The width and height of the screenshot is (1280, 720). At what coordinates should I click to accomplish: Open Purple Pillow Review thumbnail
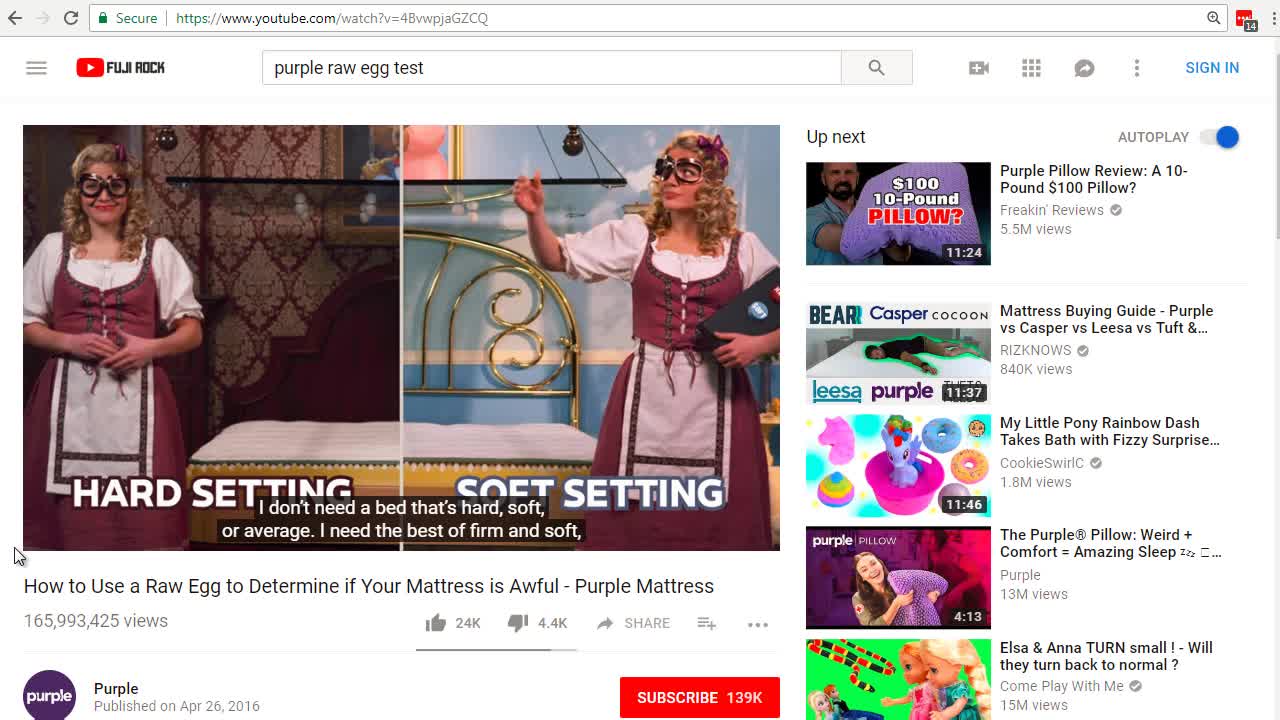tap(898, 214)
